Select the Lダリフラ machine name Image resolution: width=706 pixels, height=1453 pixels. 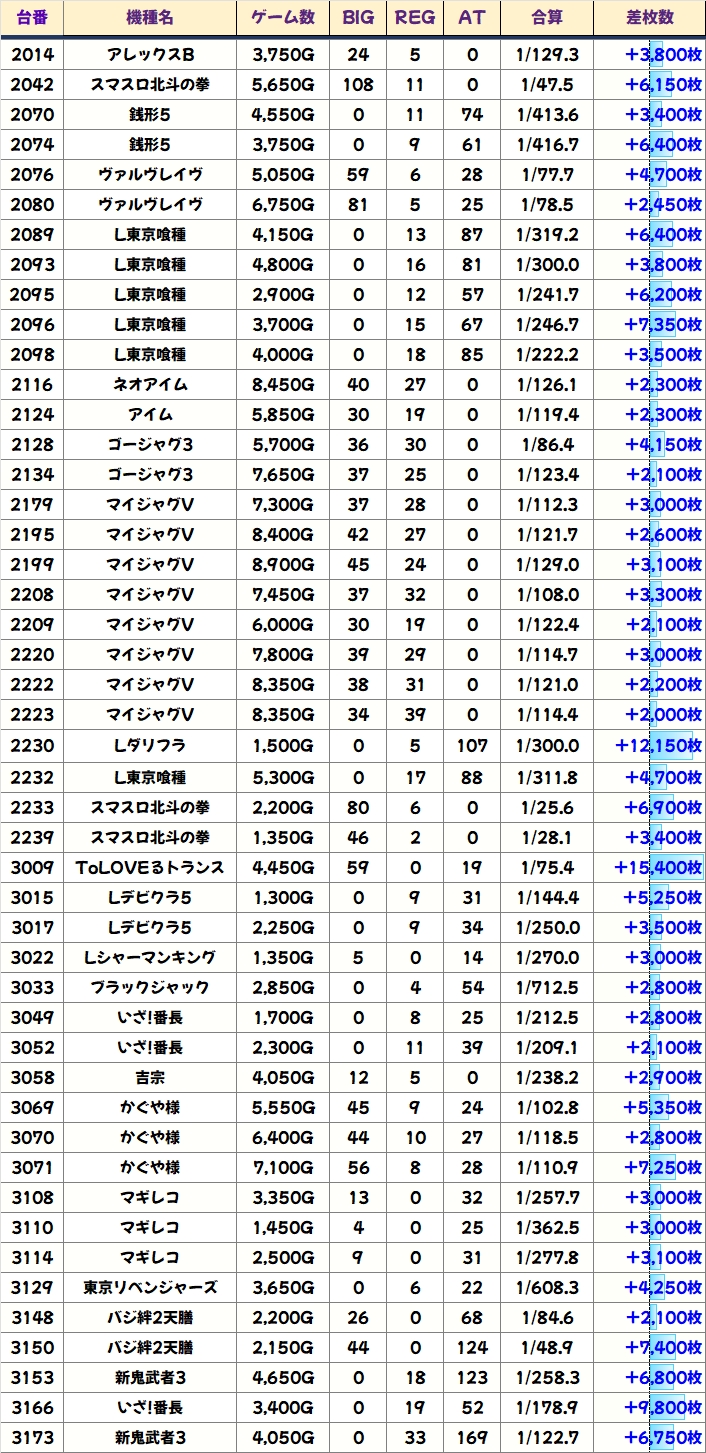click(150, 746)
